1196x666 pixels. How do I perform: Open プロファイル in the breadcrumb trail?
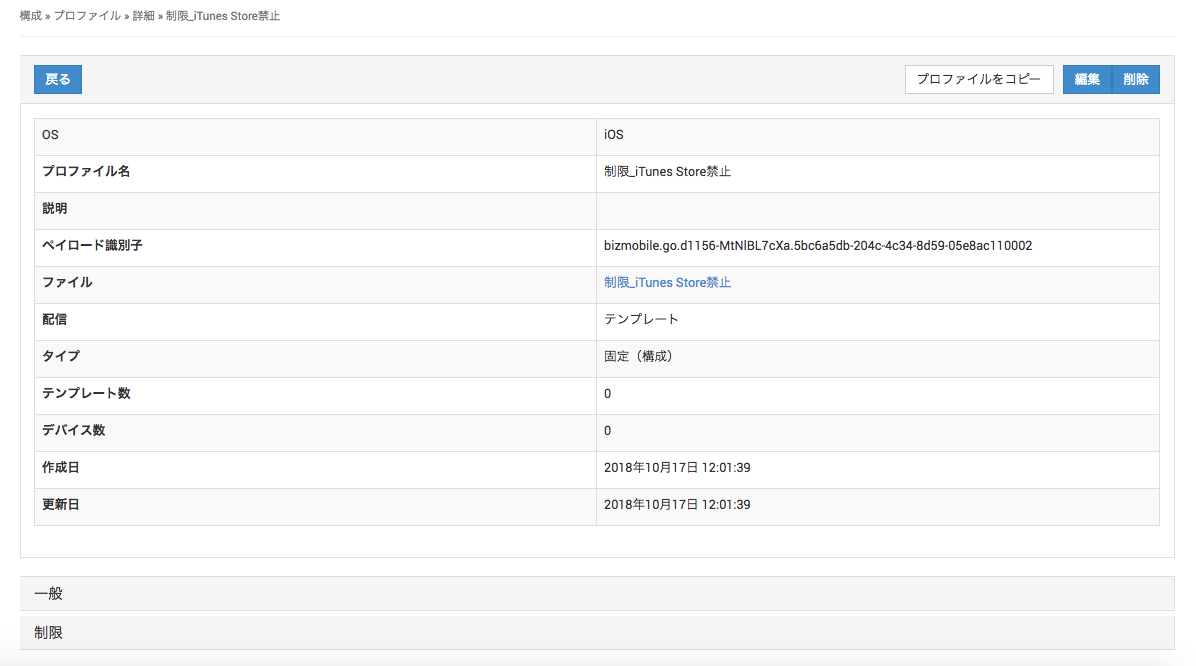coord(87,16)
